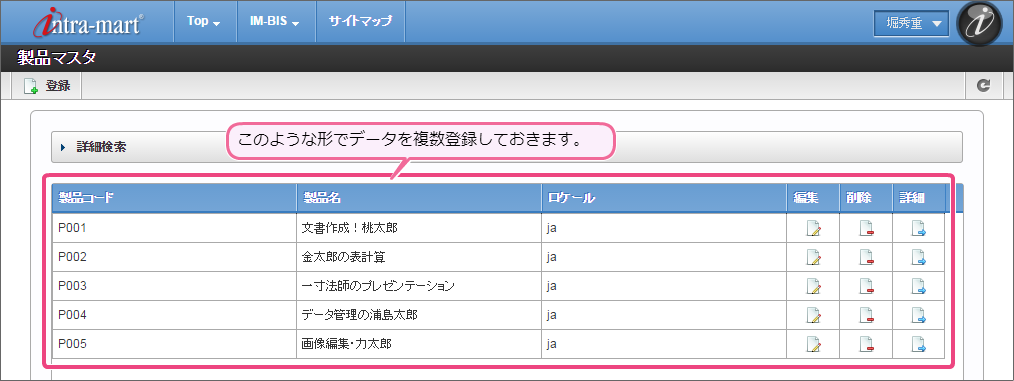Select the cell P003

175,286
